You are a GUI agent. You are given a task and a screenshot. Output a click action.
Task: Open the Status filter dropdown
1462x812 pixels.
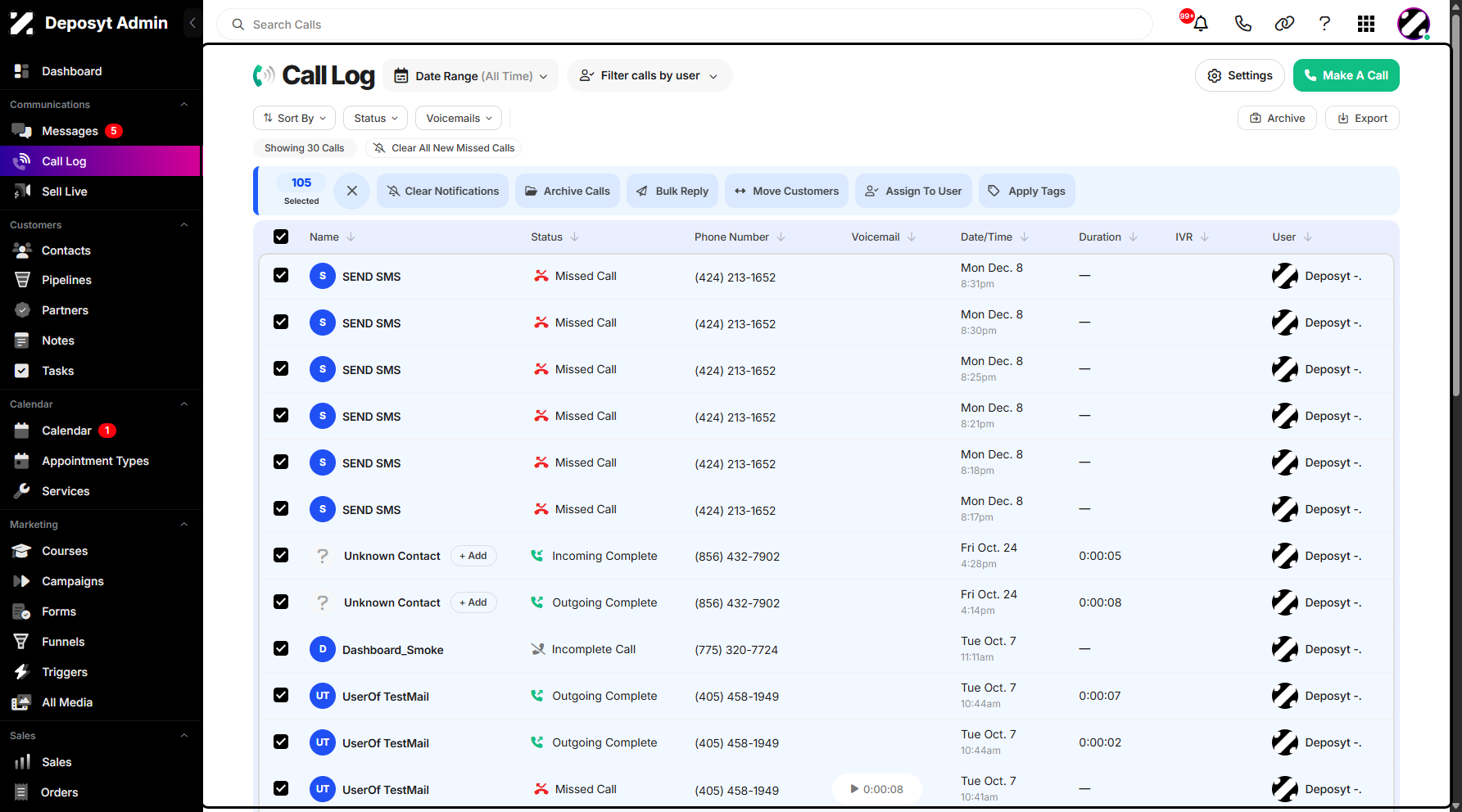tap(376, 118)
